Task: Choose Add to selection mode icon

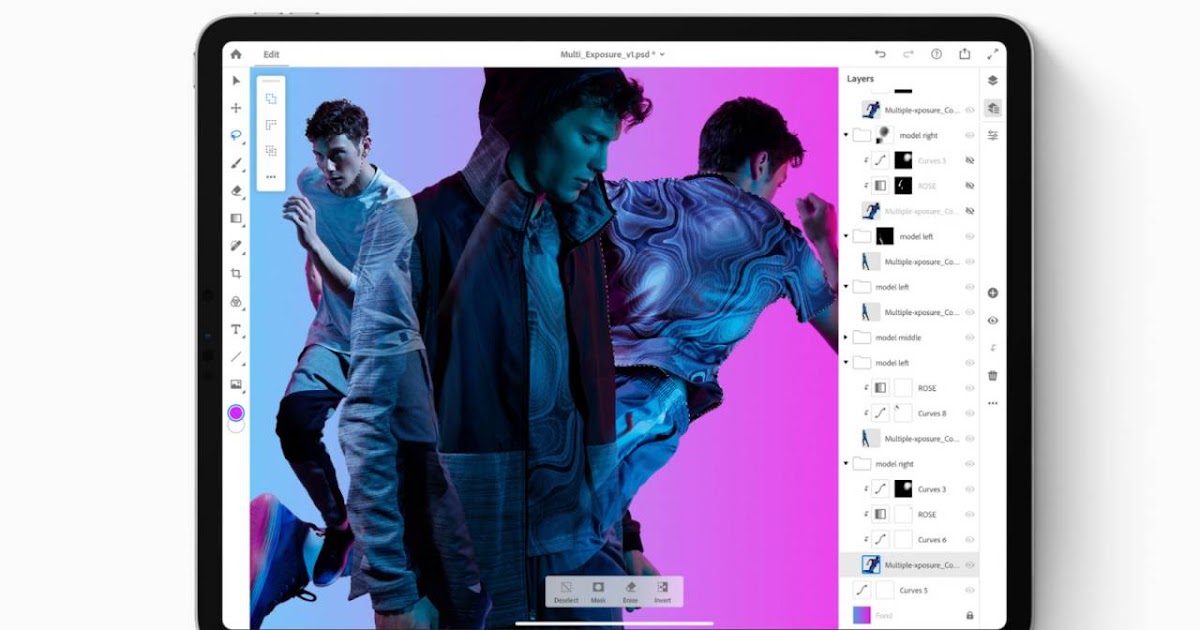Action: point(271,99)
